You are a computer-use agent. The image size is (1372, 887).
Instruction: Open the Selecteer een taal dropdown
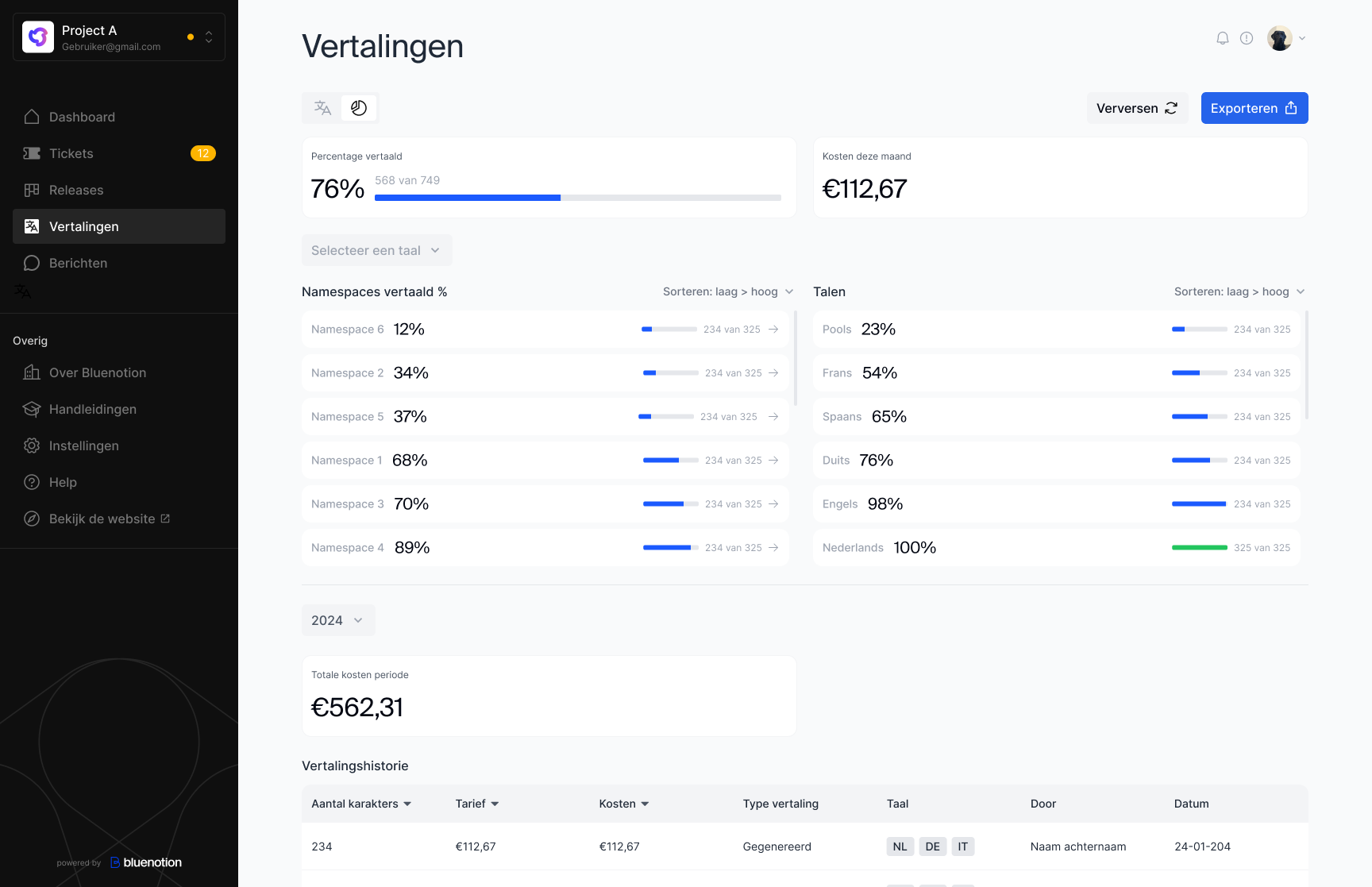[x=376, y=250]
